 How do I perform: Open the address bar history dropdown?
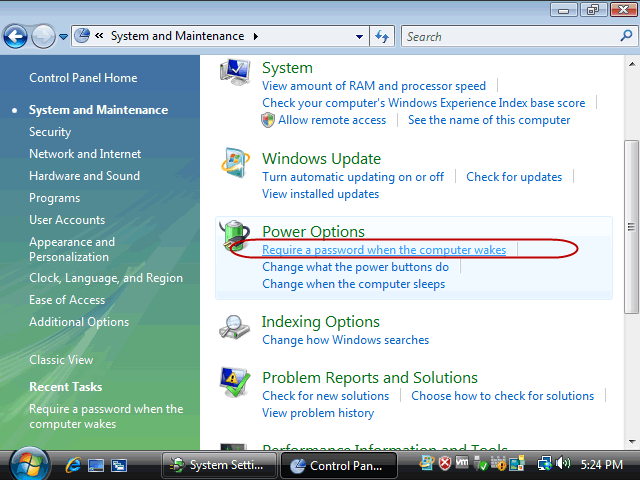point(359,36)
